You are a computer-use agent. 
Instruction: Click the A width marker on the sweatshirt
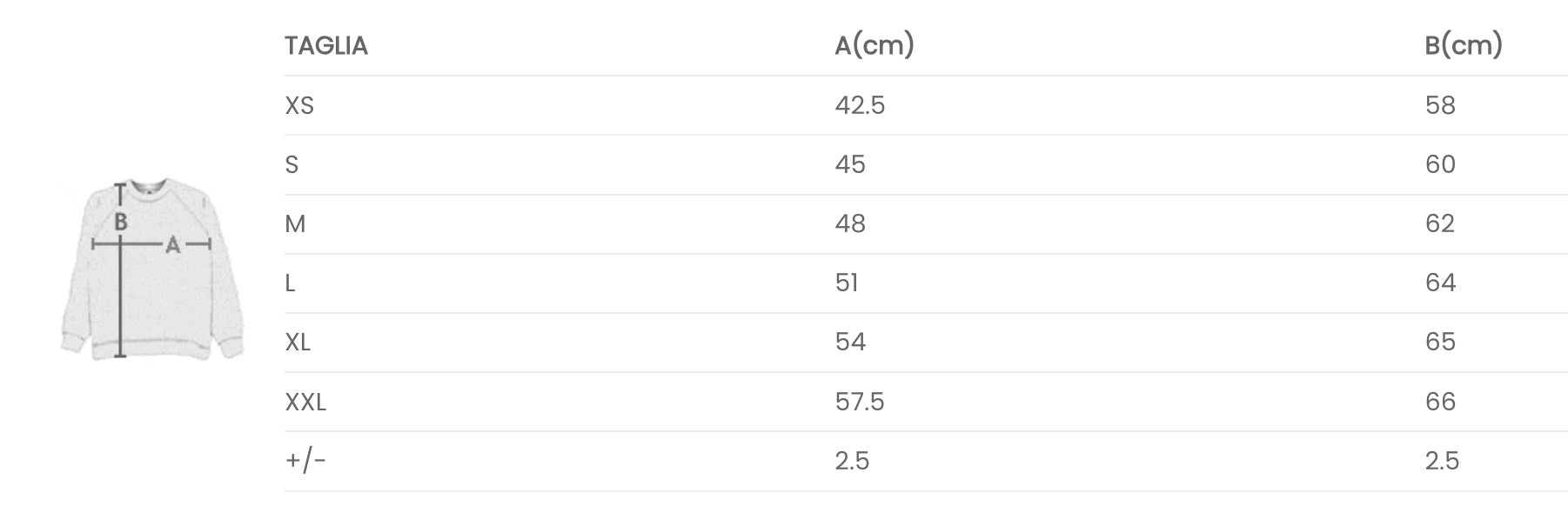click(172, 245)
